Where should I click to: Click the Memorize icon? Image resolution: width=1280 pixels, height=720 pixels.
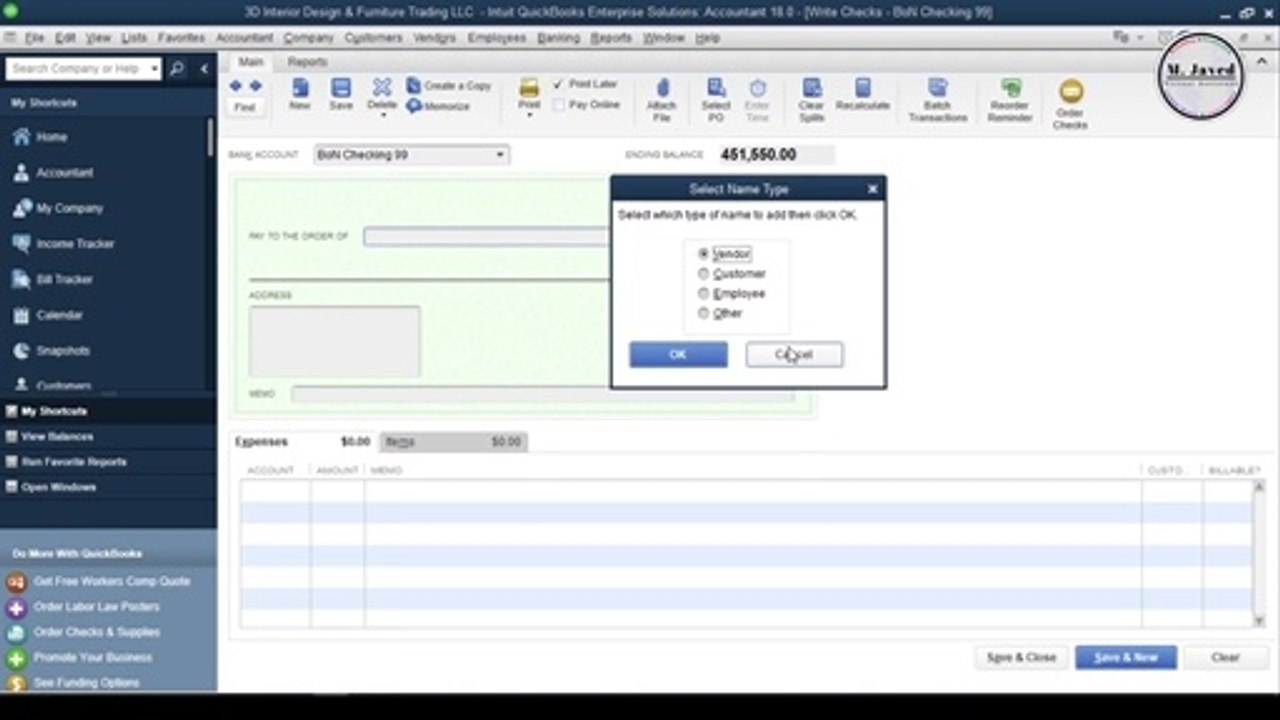coord(414,105)
